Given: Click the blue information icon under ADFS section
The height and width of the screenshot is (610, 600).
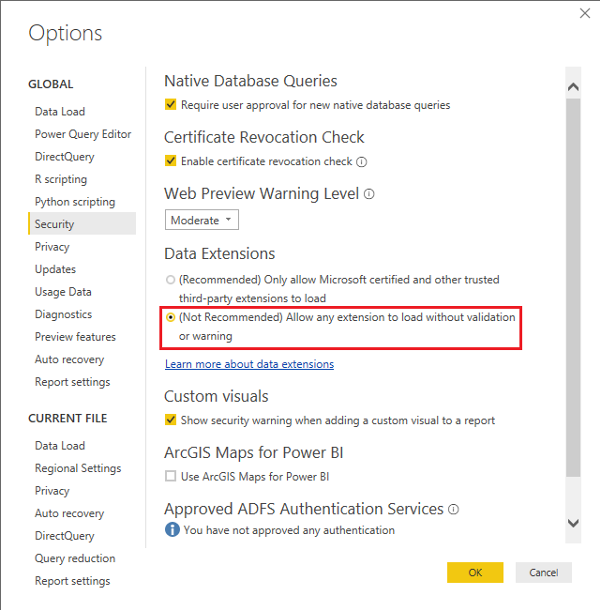Looking at the screenshot, I should 172,529.
